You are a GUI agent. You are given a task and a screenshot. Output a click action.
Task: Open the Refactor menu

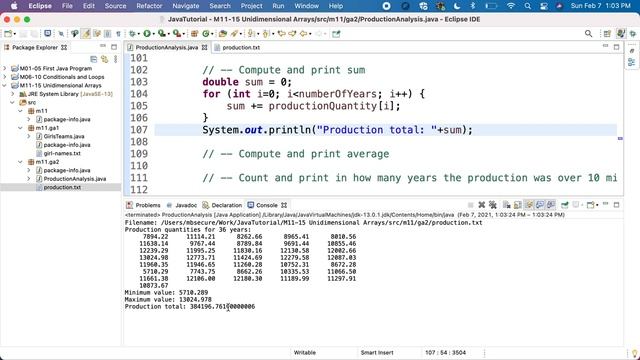(x=149, y=6)
